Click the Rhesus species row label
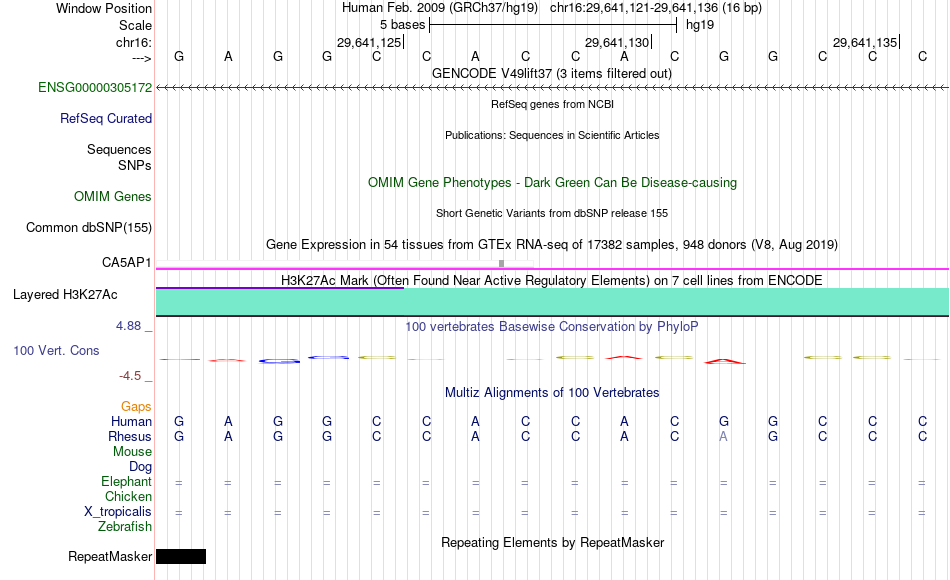The height and width of the screenshot is (580, 950). 130,437
